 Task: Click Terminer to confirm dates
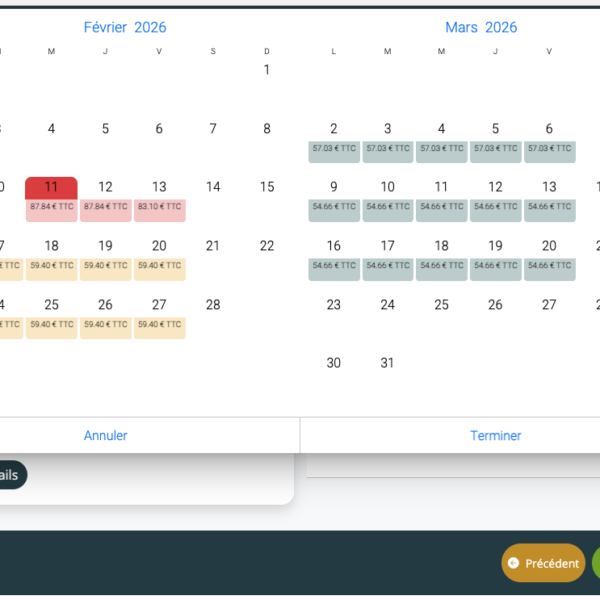click(495, 435)
